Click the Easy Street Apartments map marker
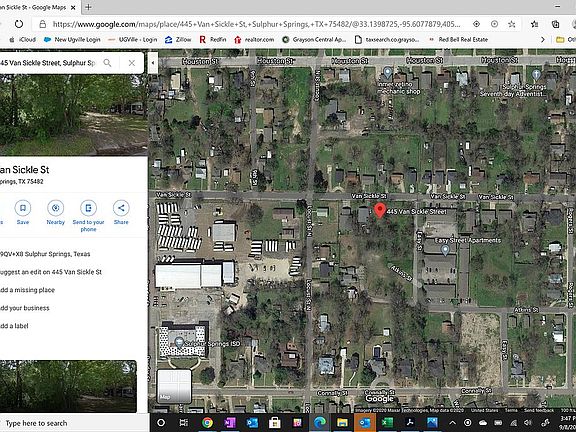576x432 pixels. pyautogui.click(x=445, y=250)
